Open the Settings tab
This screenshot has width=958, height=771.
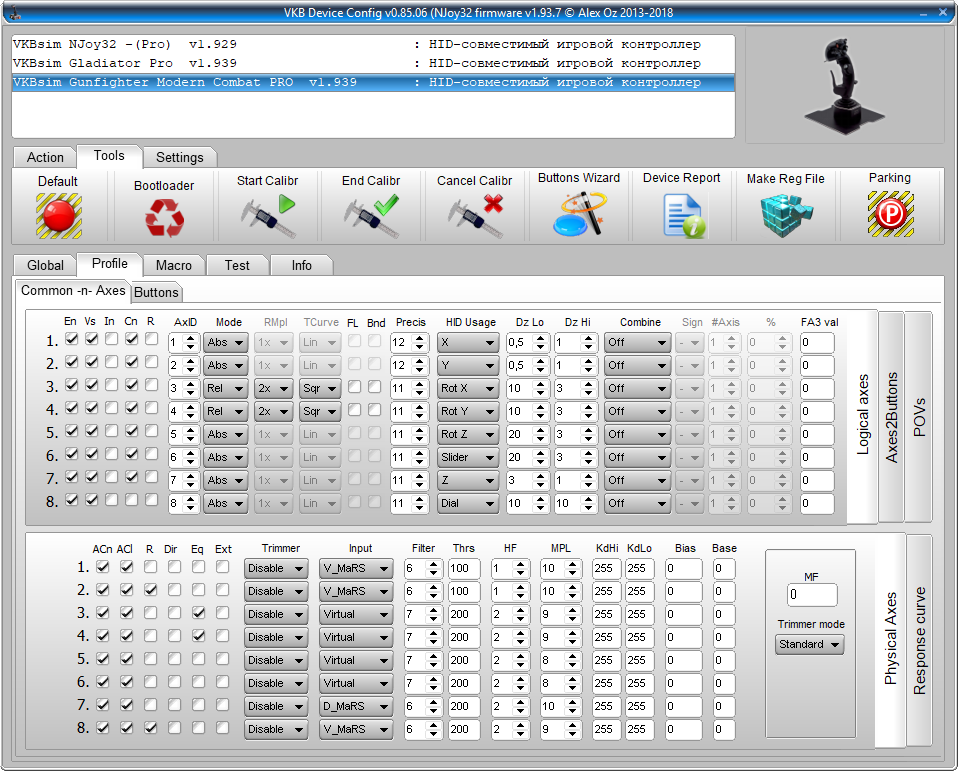click(x=179, y=157)
